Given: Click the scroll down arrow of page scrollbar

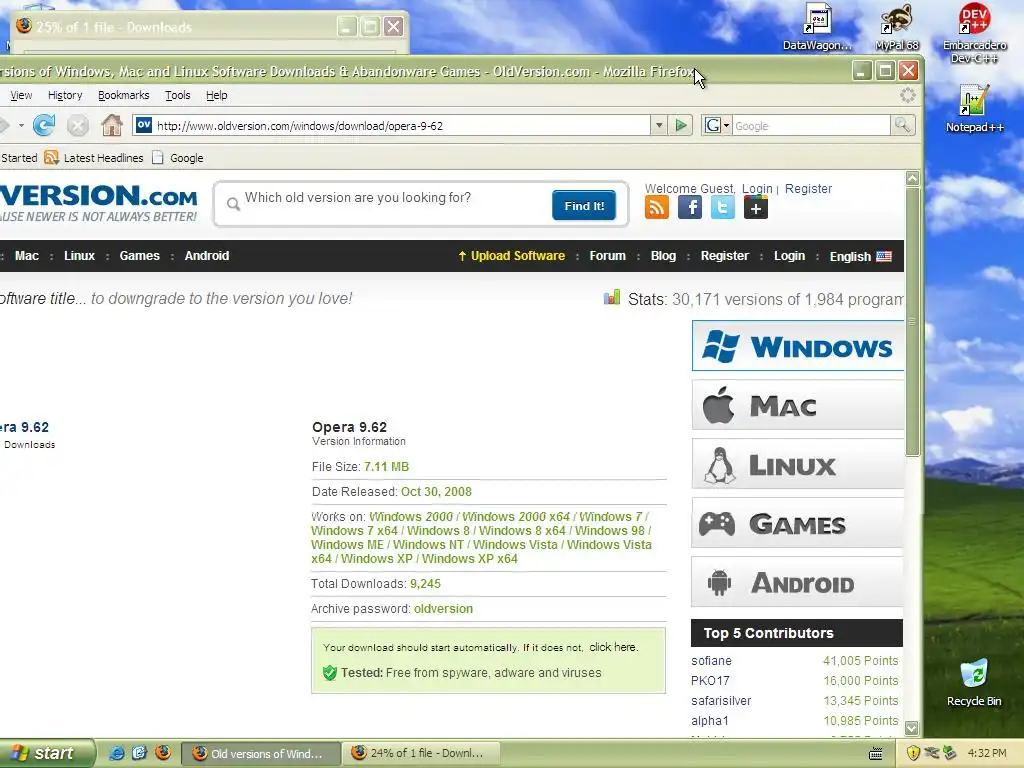Looking at the screenshot, I should click(x=912, y=728).
